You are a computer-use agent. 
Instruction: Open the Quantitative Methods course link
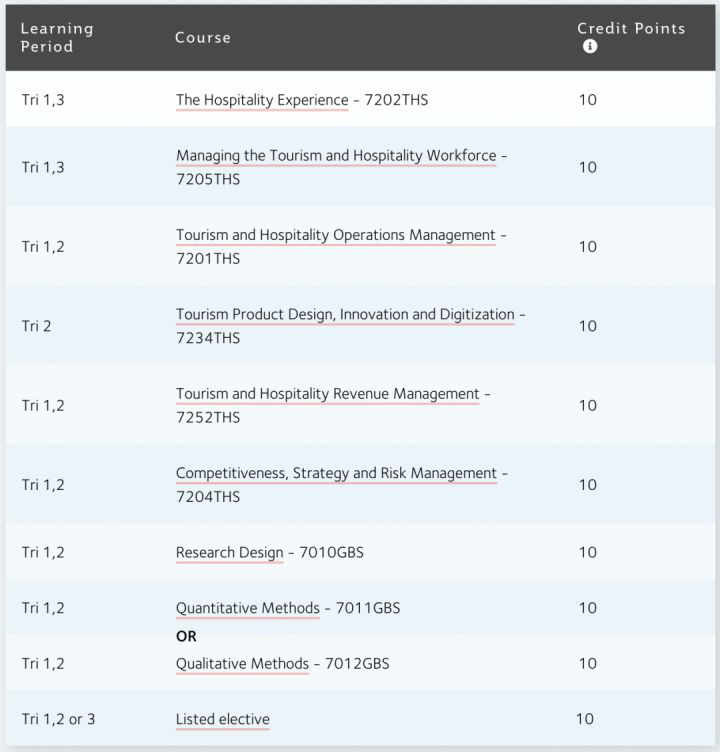247,608
